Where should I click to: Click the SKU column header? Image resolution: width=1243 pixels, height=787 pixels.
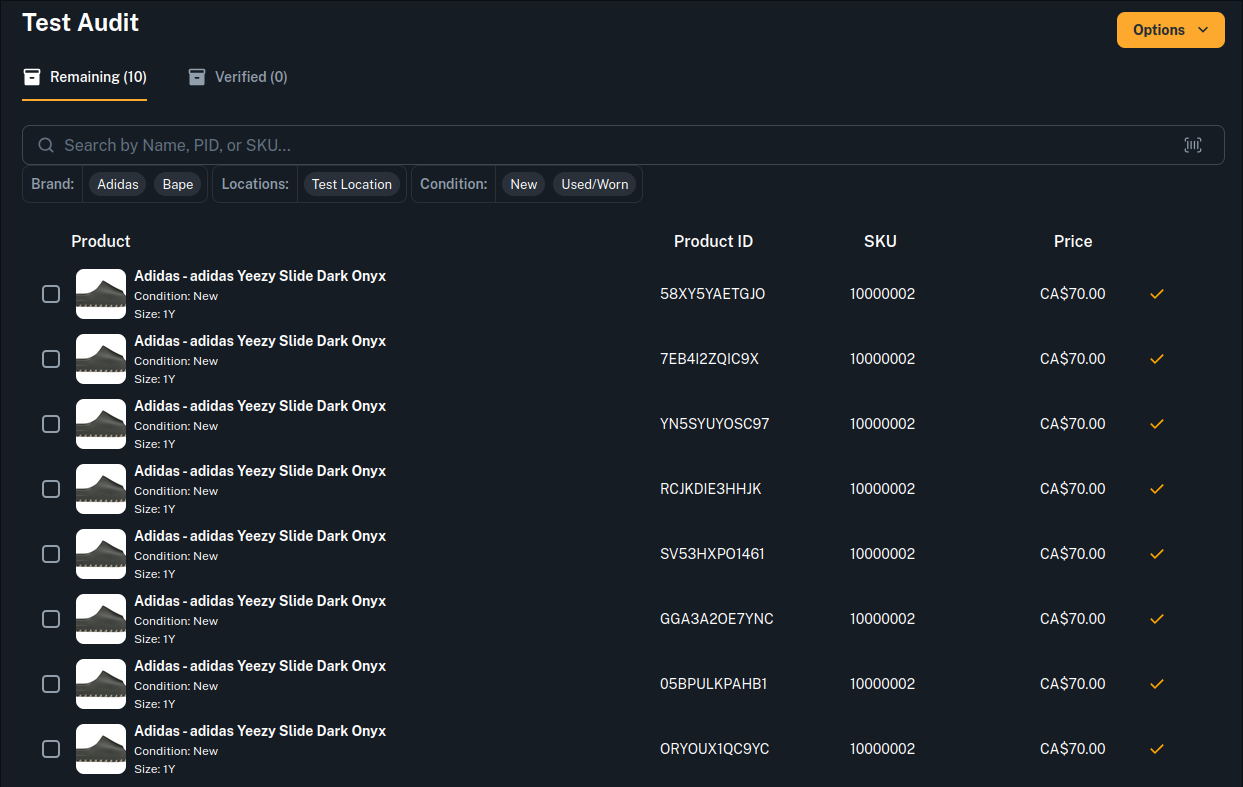click(880, 241)
